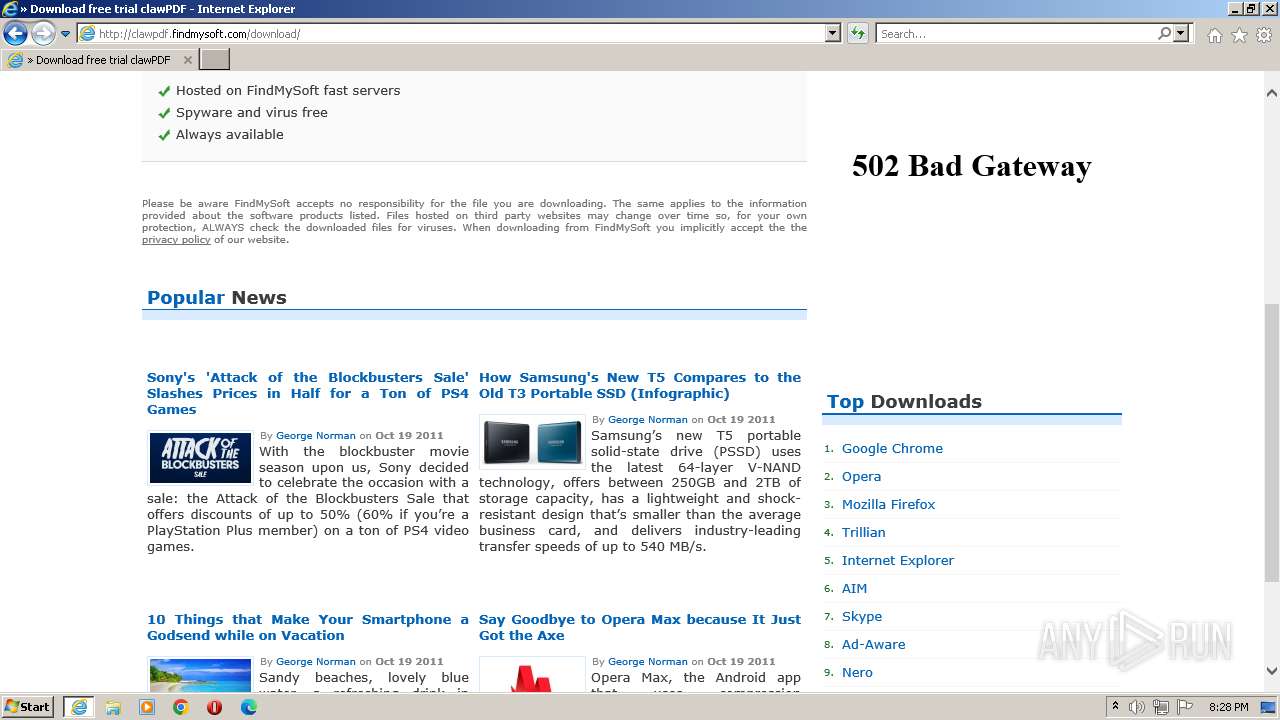Open Google Chrome in Top Downloads

point(892,449)
